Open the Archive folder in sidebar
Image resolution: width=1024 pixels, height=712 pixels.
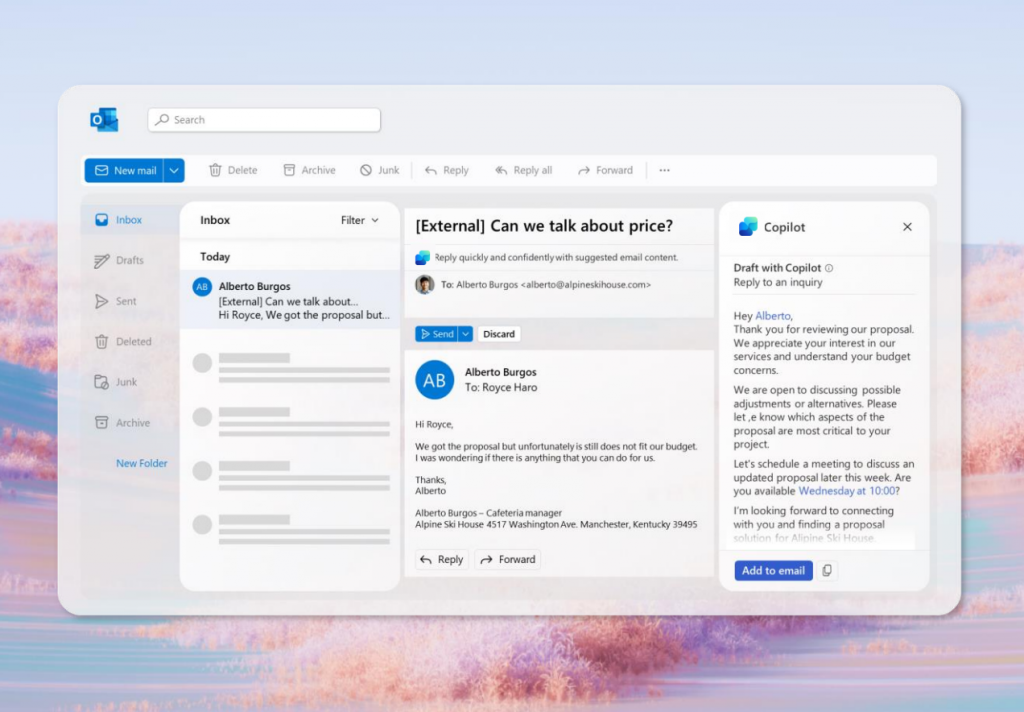coord(122,423)
